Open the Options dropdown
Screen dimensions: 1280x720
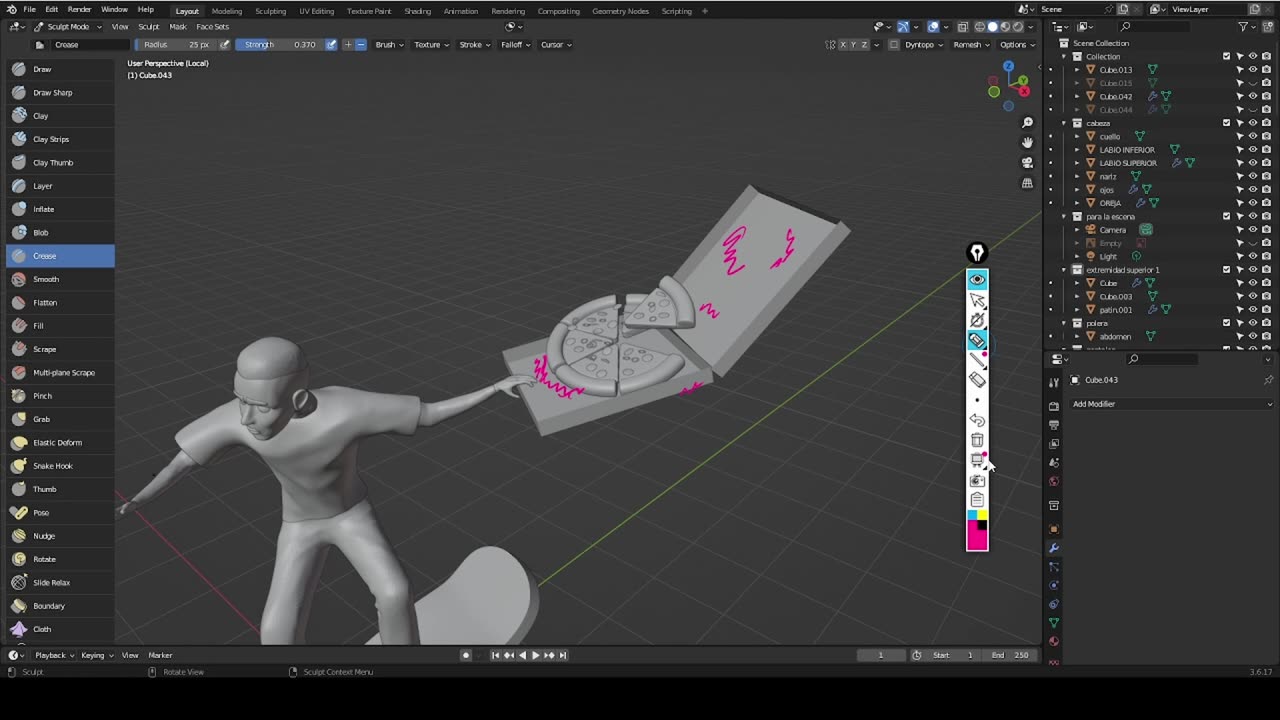click(1016, 45)
